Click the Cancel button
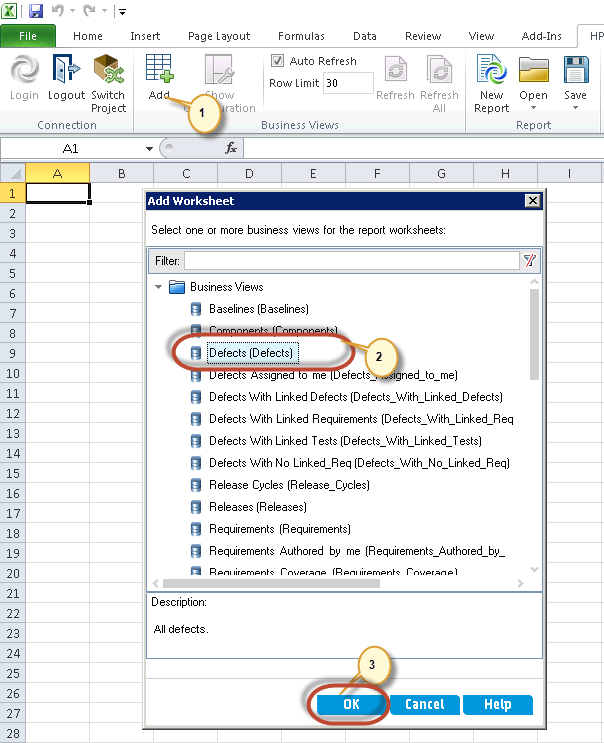This screenshot has height=743, width=604. pos(424,704)
